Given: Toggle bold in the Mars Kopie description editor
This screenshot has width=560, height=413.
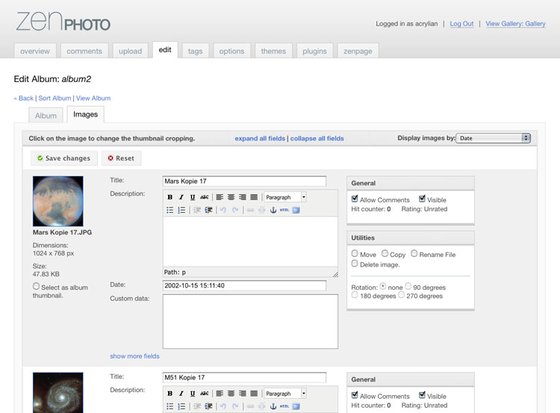Looking at the screenshot, I should click(x=170, y=197).
